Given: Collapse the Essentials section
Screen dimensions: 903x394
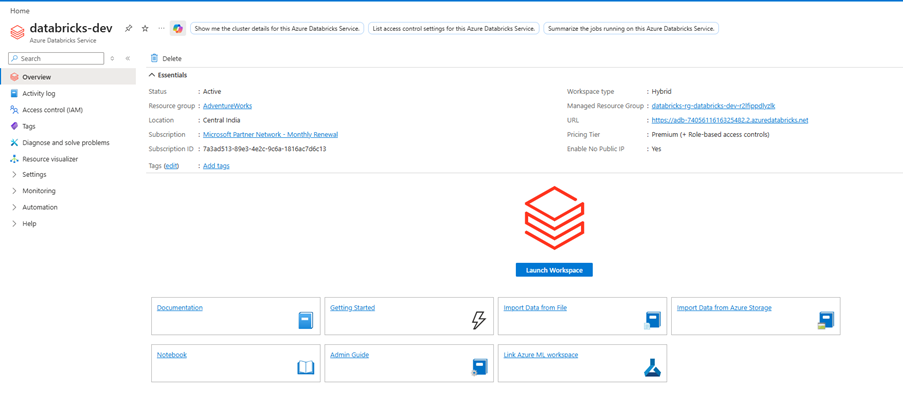Looking at the screenshot, I should 152,75.
